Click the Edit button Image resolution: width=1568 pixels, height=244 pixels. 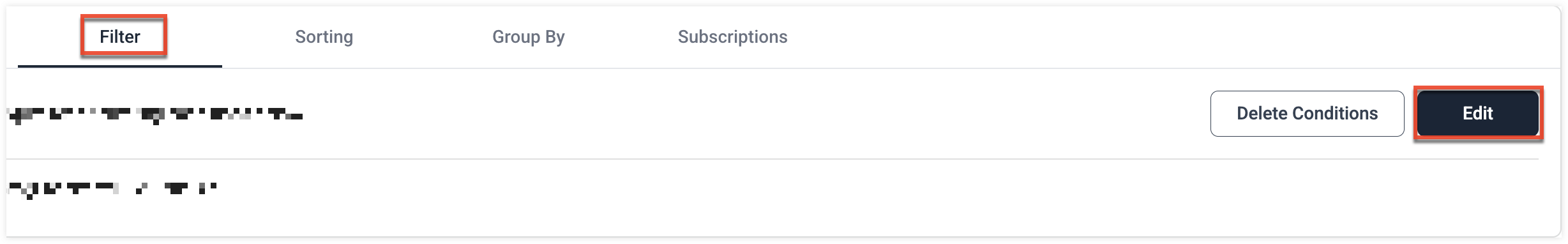coord(1477,114)
